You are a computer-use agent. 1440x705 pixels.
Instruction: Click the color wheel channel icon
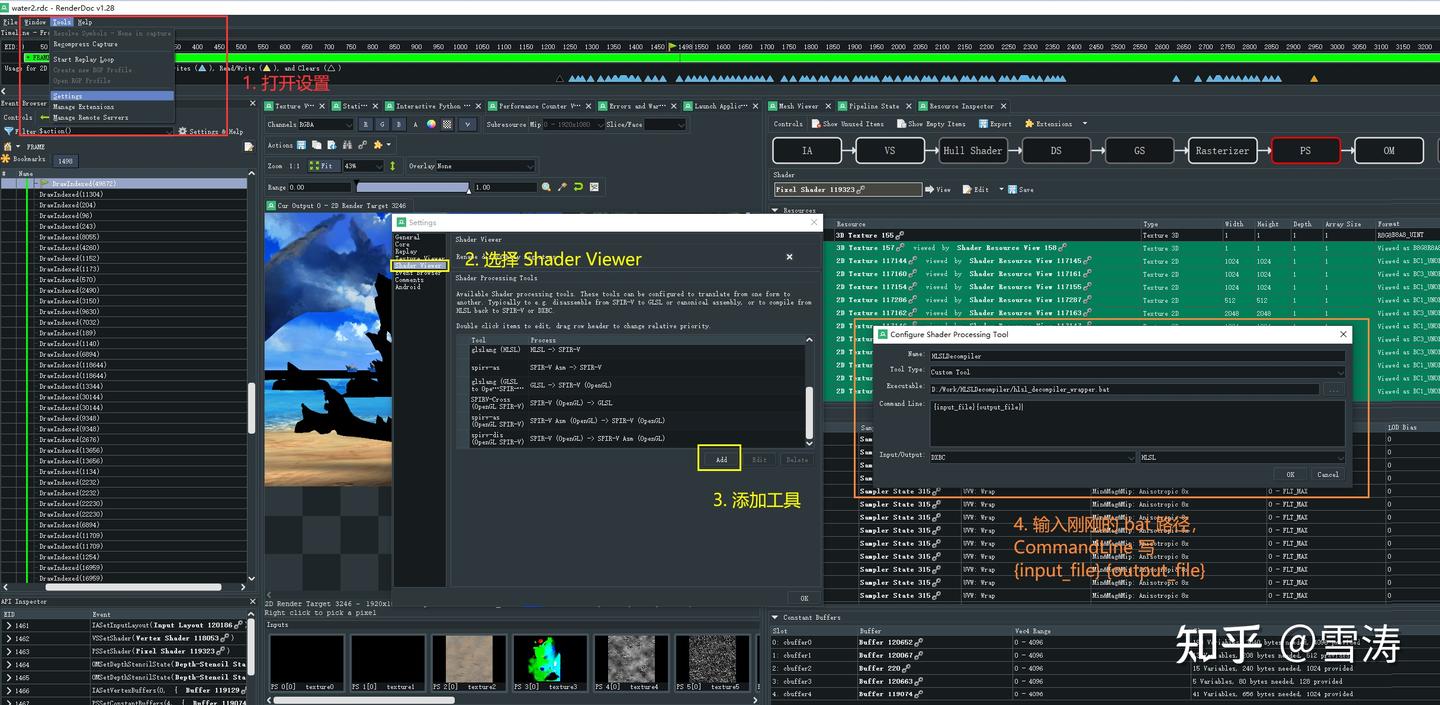click(431, 124)
